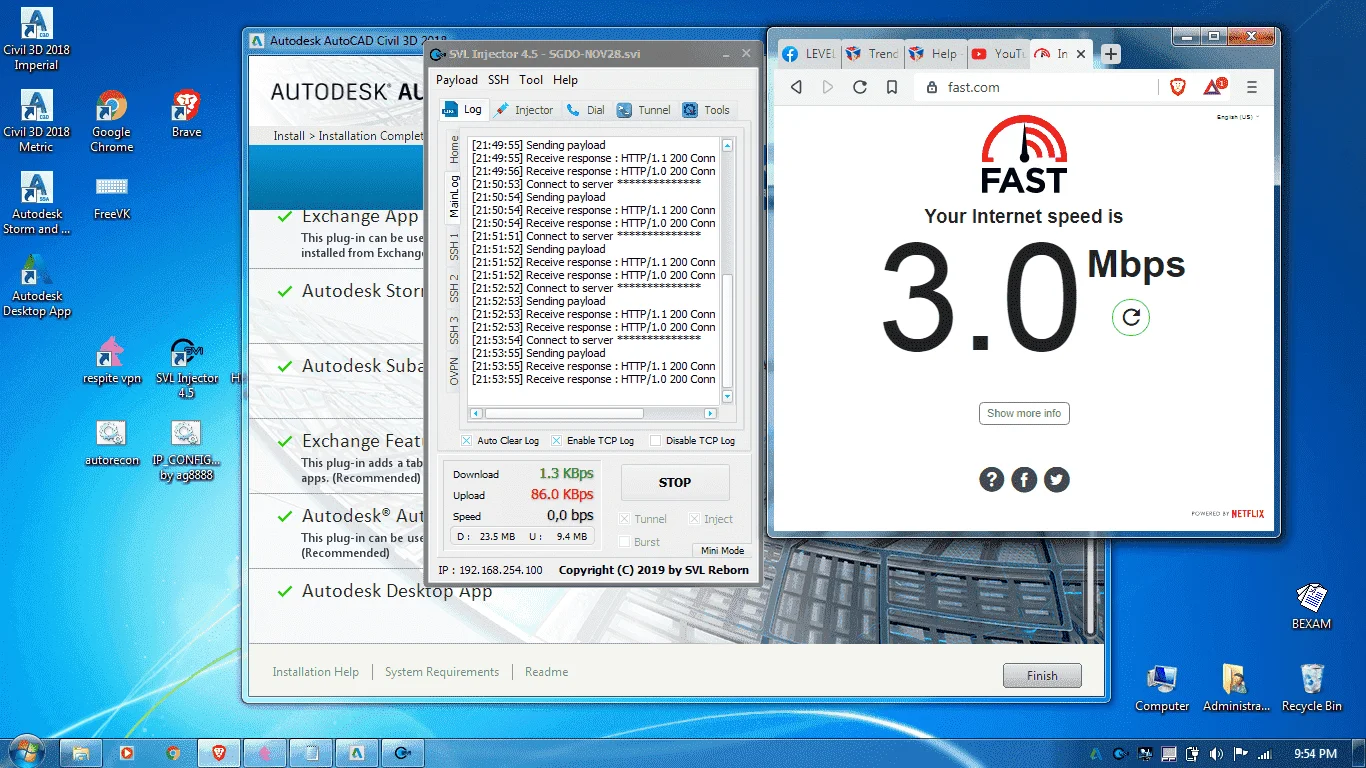Select the SSH 3 vertical tab
The image size is (1366, 768).
[454, 330]
